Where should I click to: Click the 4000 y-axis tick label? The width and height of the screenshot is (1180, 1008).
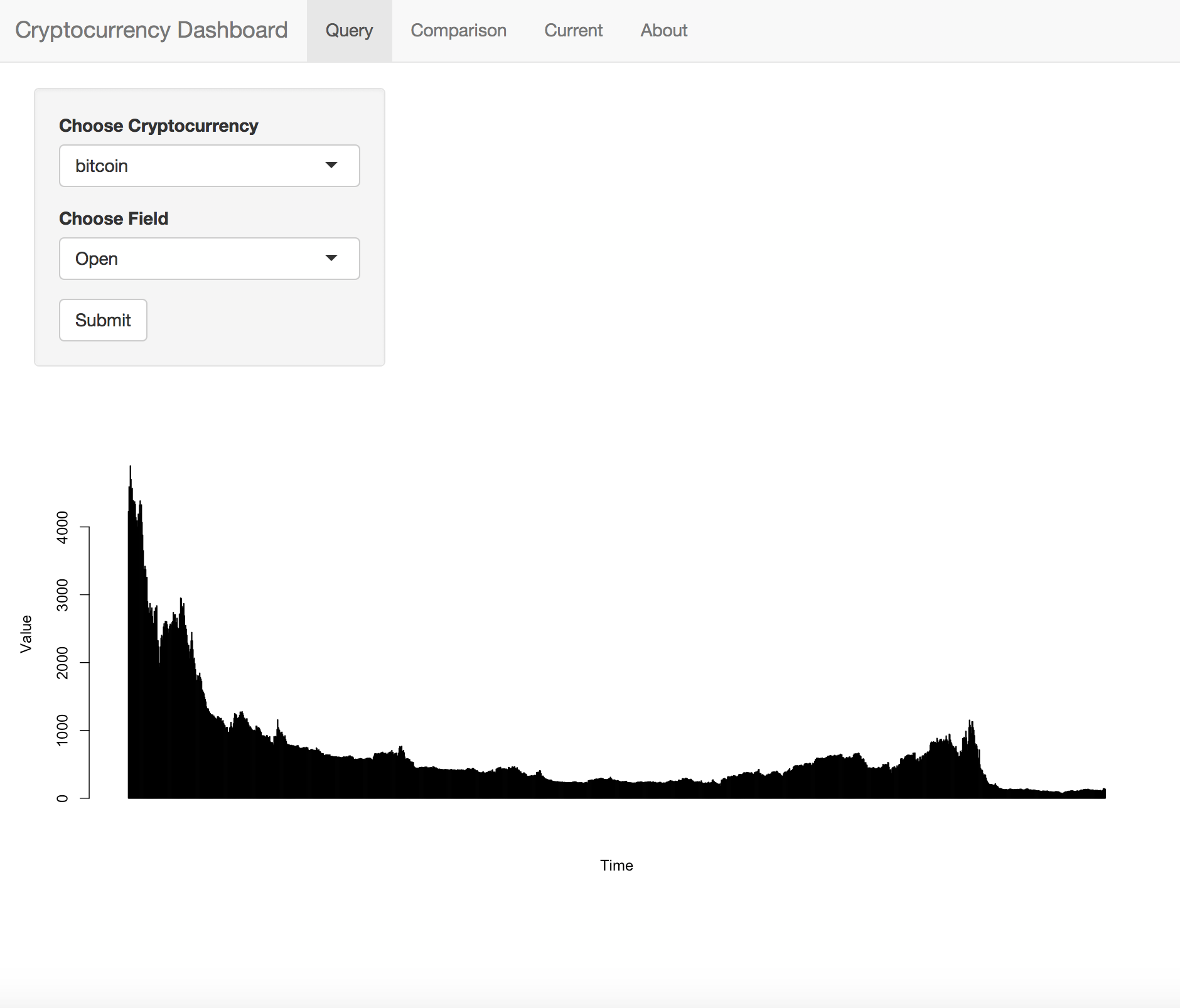62,527
